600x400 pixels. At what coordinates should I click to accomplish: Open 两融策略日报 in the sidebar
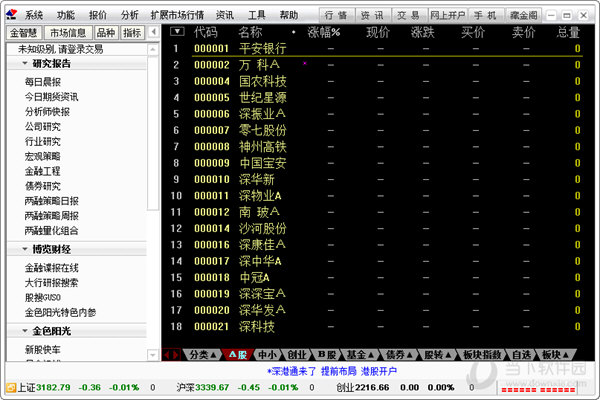coord(51,201)
